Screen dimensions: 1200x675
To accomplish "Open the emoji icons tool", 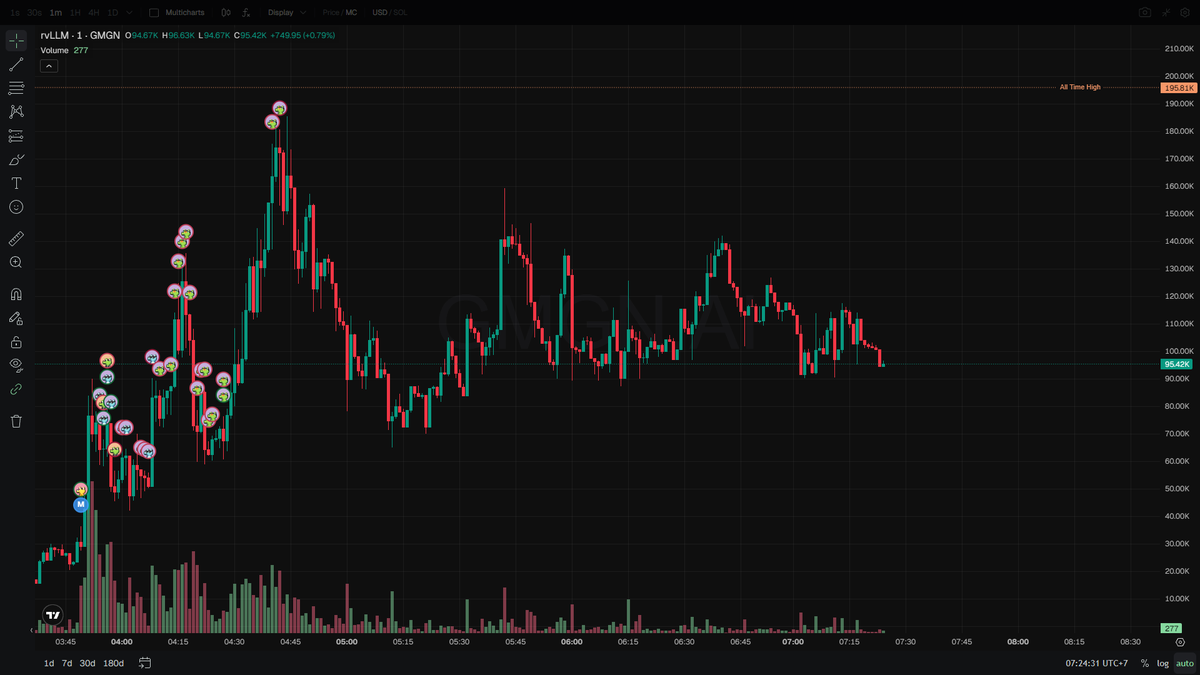I will click(16, 207).
